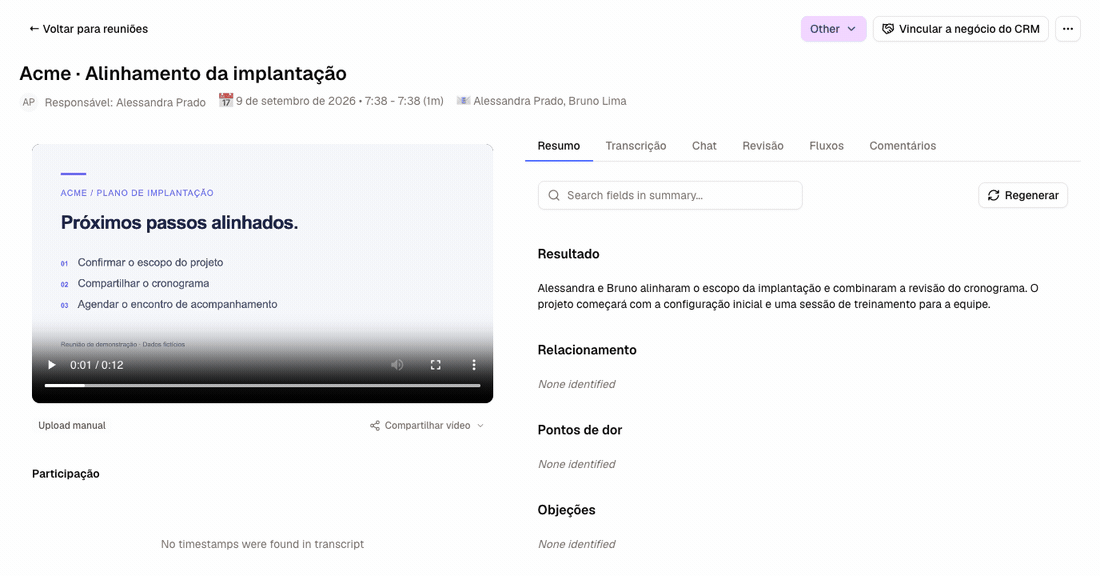Click the meeting title Acme · Alinhamento da implantação
This screenshot has width=1100, height=576.
183,74
